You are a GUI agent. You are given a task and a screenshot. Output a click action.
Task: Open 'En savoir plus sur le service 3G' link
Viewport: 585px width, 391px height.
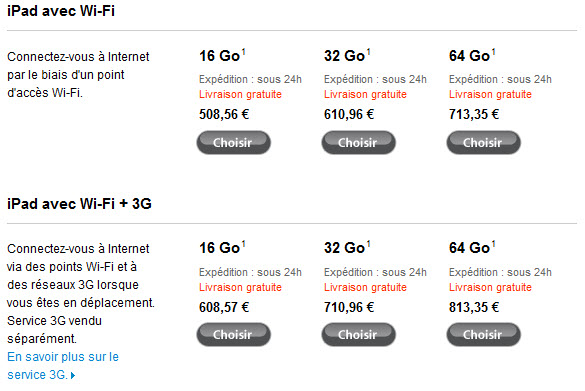pos(63,366)
